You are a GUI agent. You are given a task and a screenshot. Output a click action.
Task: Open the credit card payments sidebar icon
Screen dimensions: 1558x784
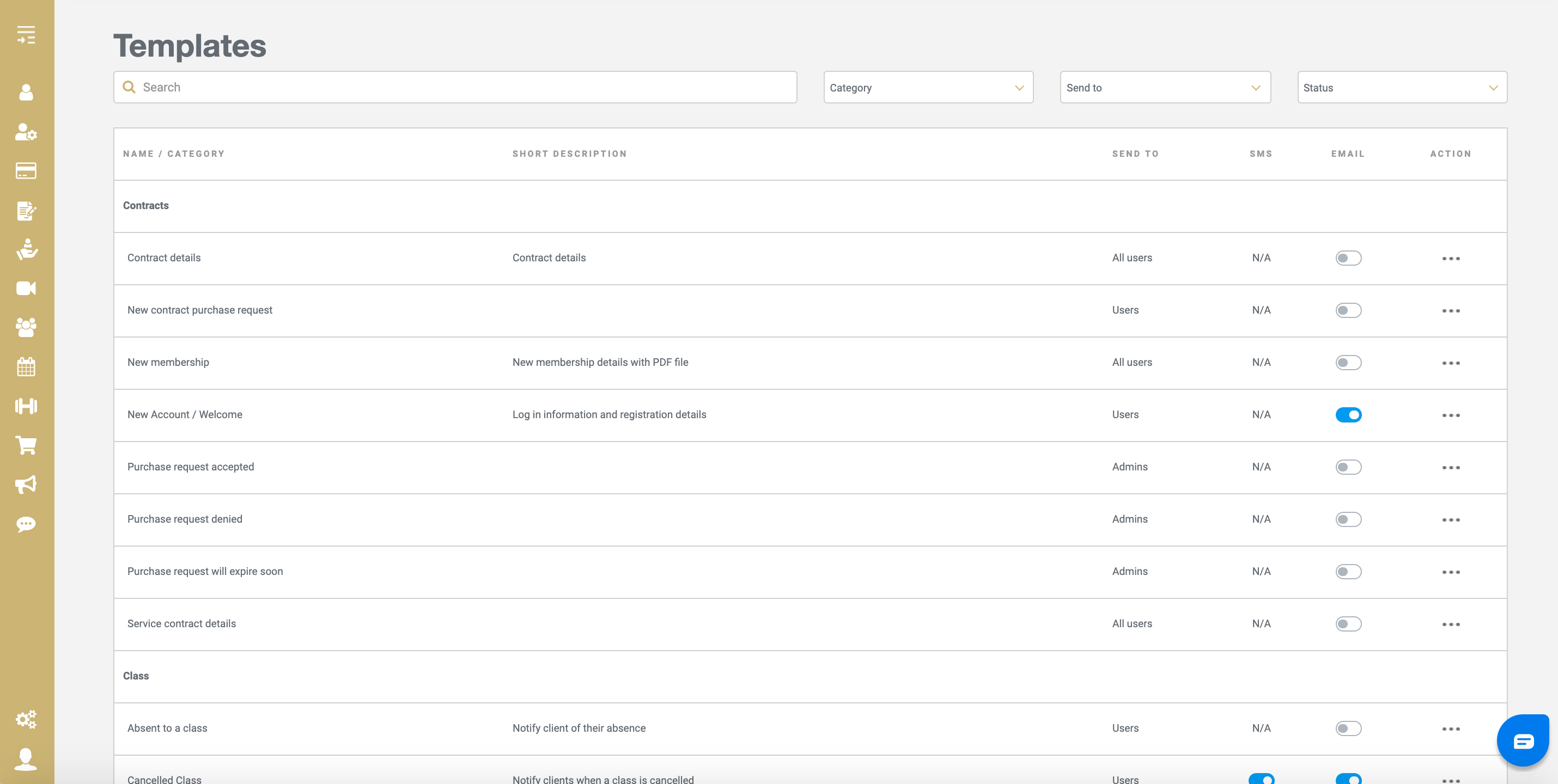pos(26,171)
